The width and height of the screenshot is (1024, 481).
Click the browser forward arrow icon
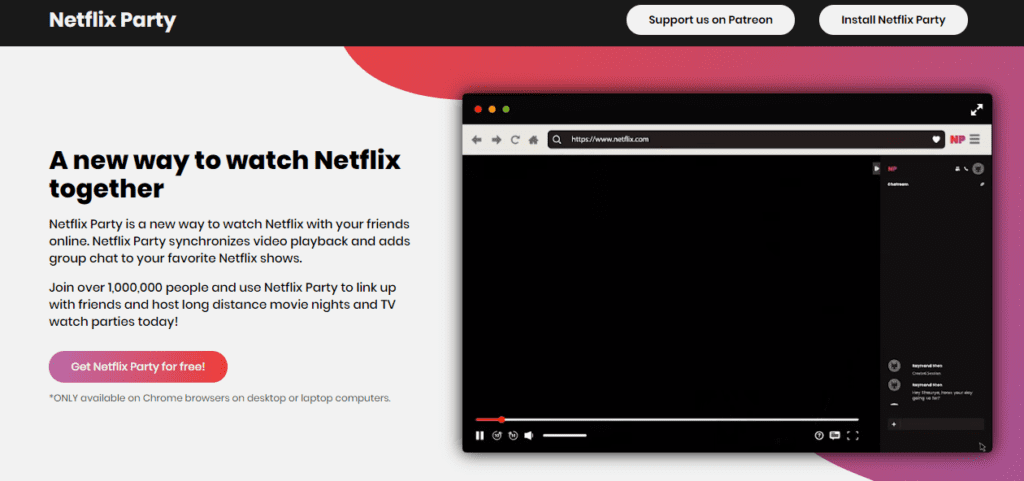(496, 140)
